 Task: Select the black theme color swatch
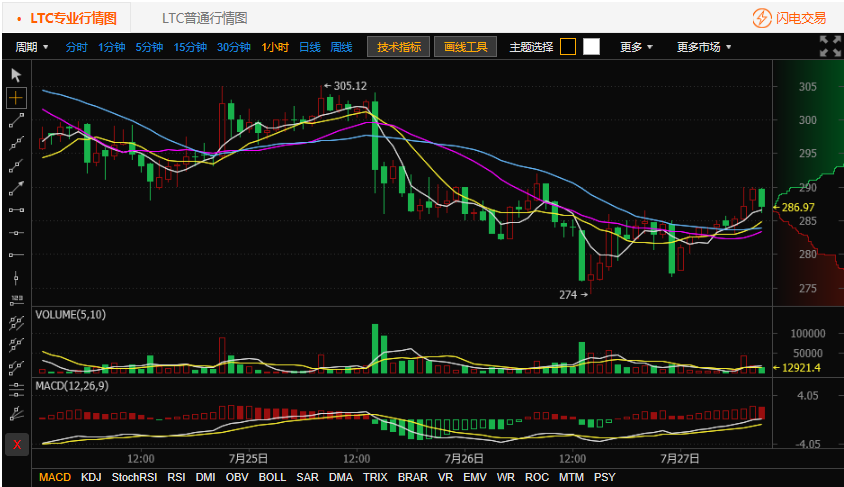[568, 47]
